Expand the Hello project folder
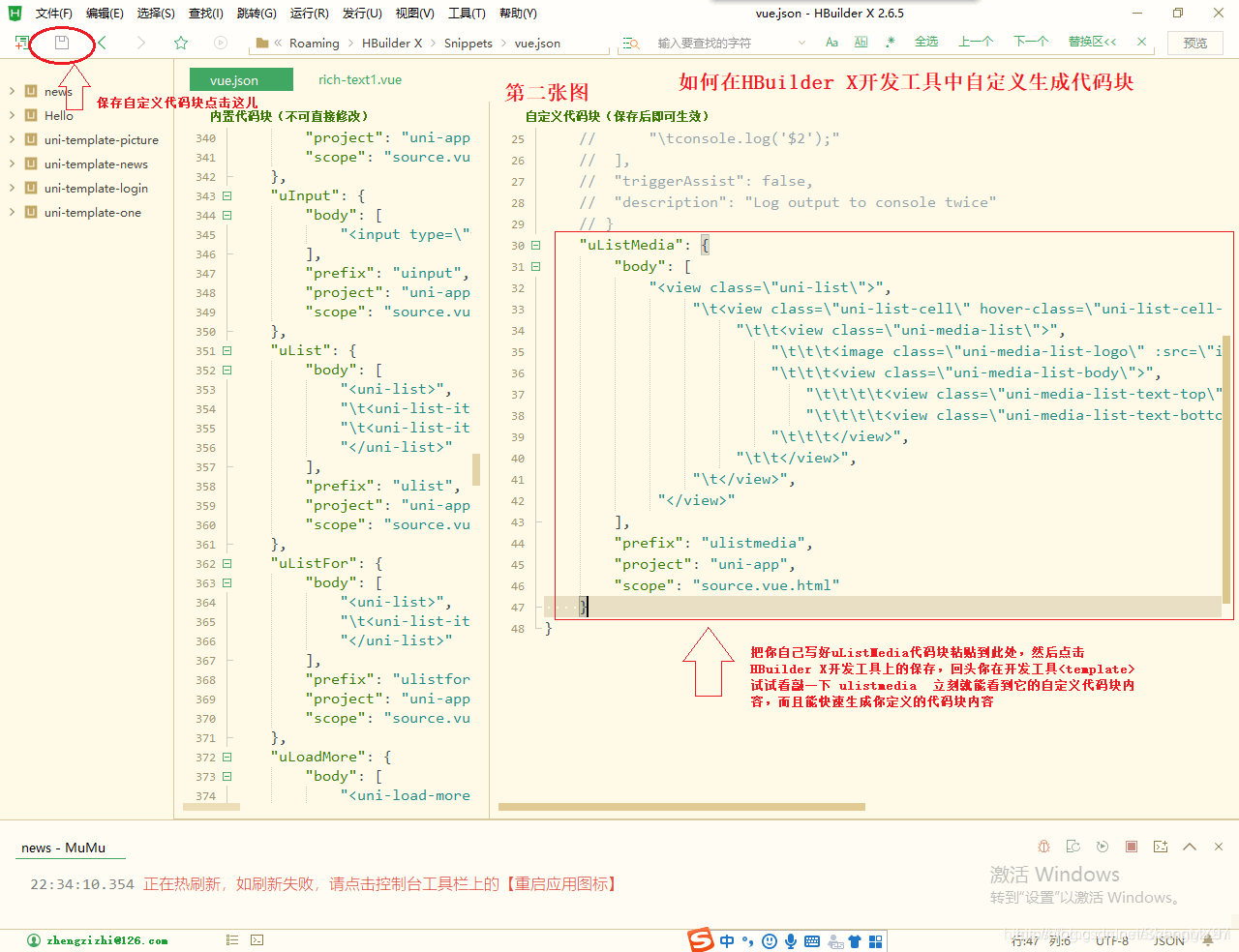The height and width of the screenshot is (952, 1239). point(12,115)
